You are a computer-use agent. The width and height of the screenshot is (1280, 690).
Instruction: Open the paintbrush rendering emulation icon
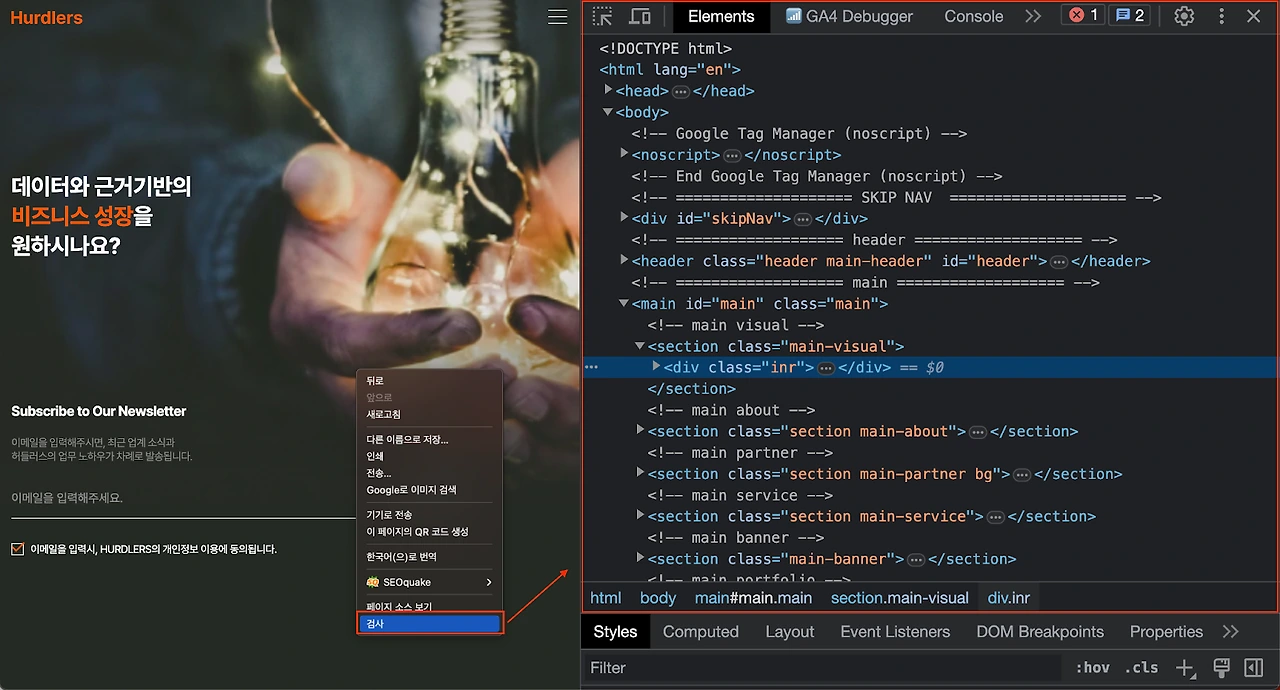click(x=1221, y=668)
